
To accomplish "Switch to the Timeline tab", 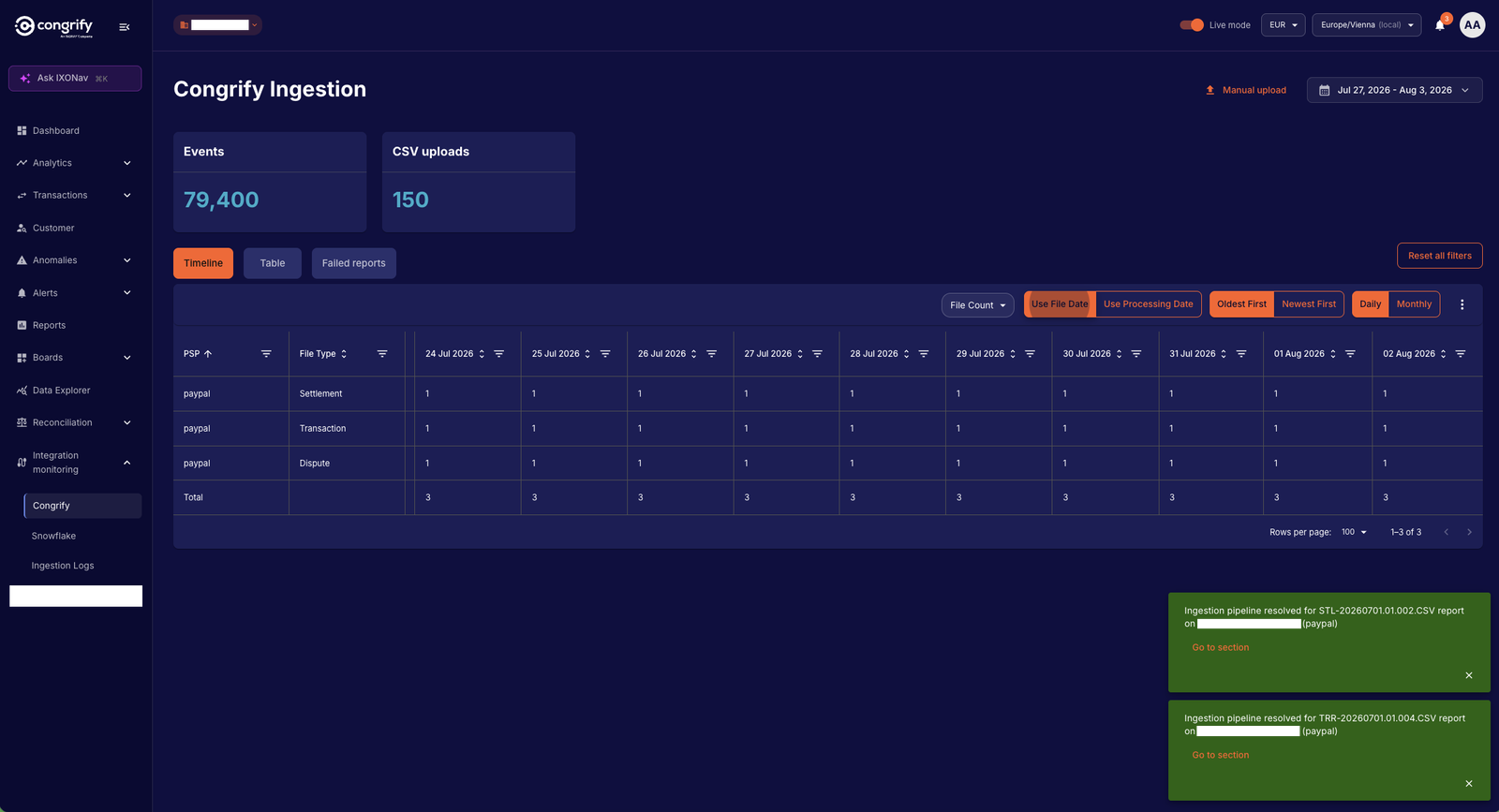I will pyautogui.click(x=203, y=263).
